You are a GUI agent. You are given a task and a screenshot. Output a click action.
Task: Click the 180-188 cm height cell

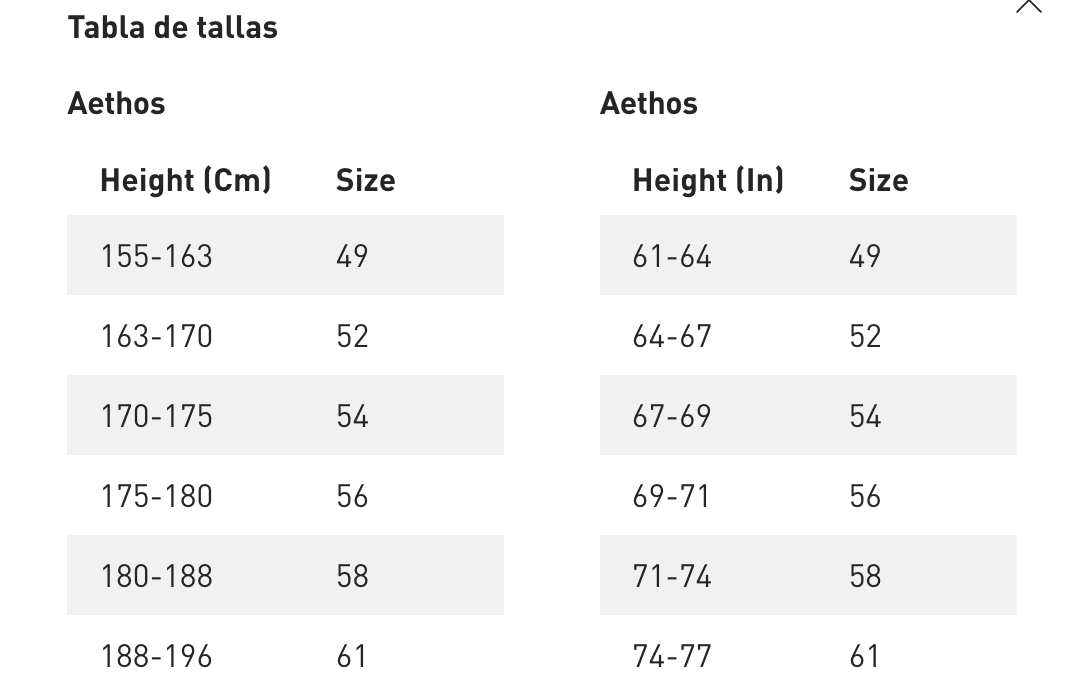[x=156, y=576]
